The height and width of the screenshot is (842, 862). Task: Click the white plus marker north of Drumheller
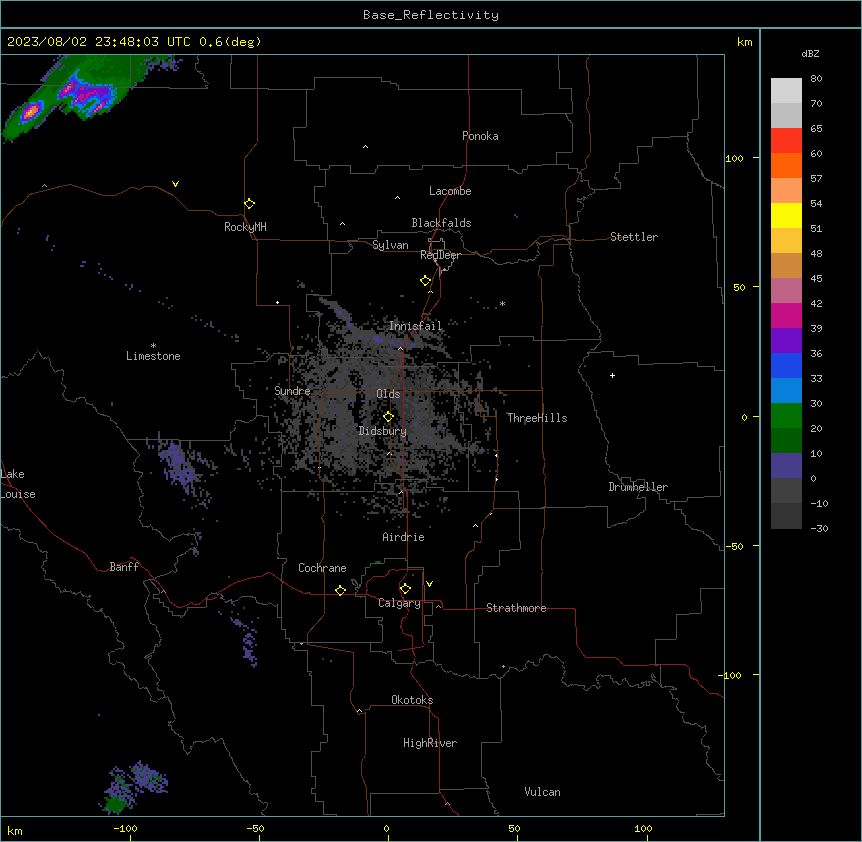612,375
